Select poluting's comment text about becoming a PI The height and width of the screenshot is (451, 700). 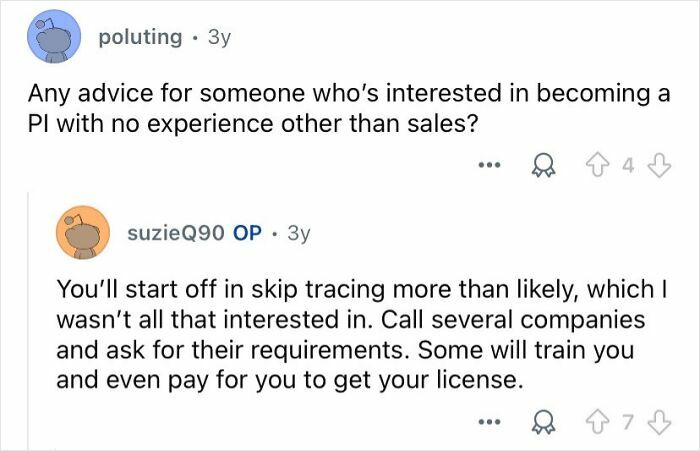pyautogui.click(x=349, y=109)
